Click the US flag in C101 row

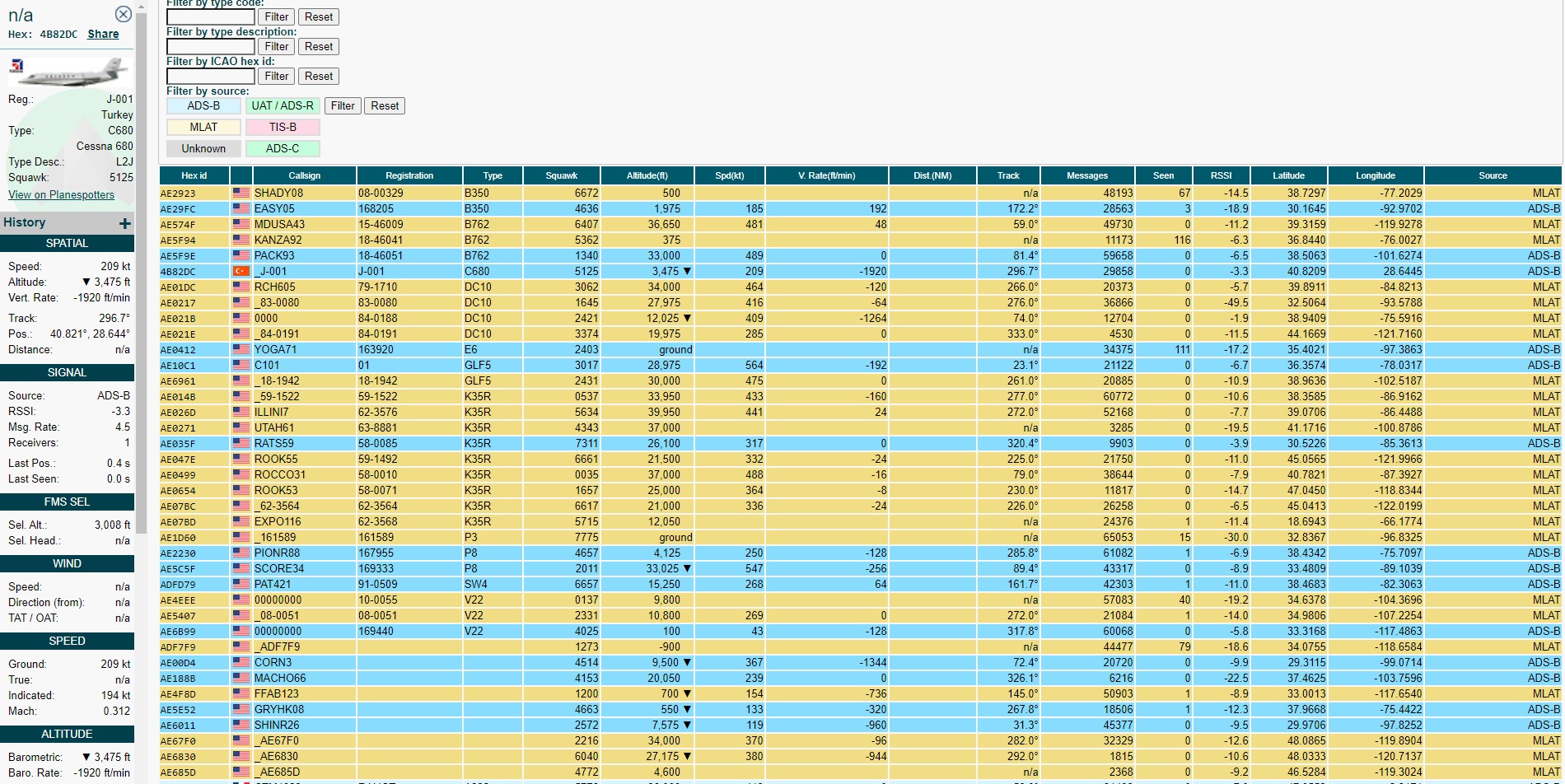(x=241, y=365)
